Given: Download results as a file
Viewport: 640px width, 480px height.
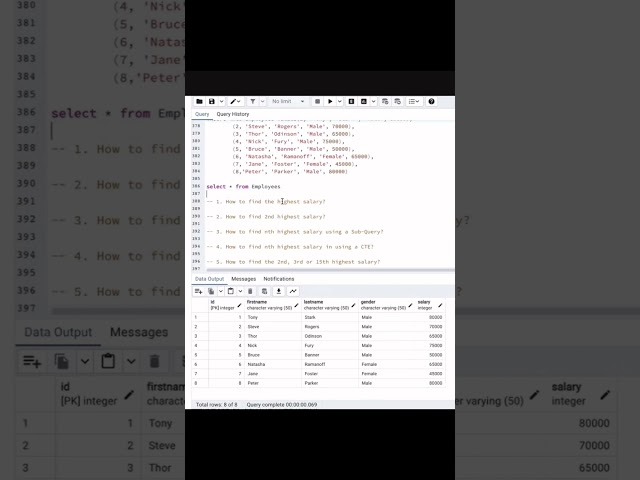Looking at the screenshot, I should point(278,291).
